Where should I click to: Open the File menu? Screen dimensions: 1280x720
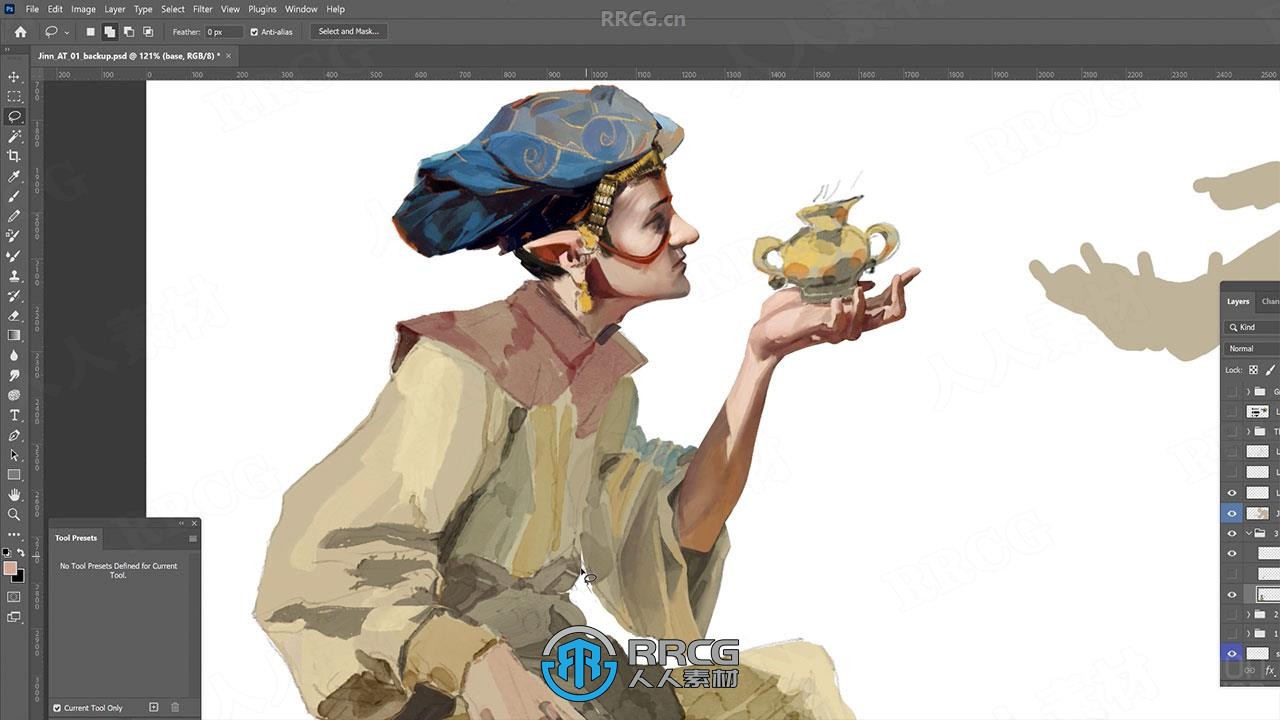click(32, 9)
